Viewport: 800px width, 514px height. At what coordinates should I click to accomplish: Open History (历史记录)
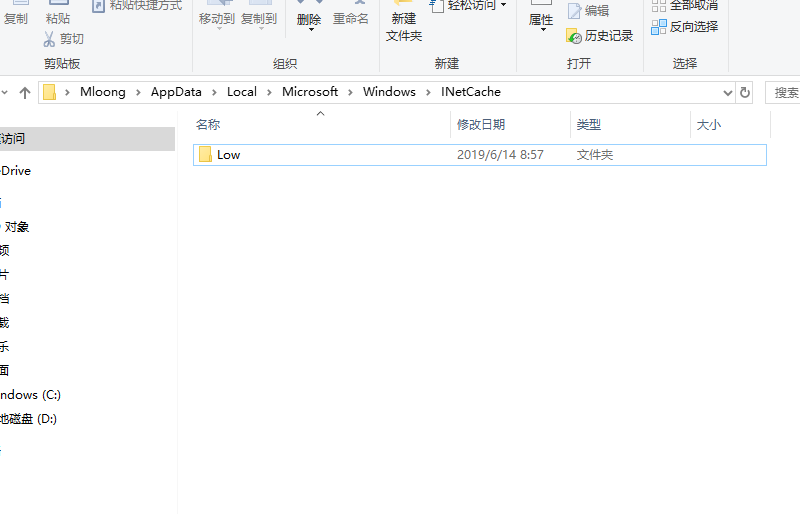click(599, 36)
